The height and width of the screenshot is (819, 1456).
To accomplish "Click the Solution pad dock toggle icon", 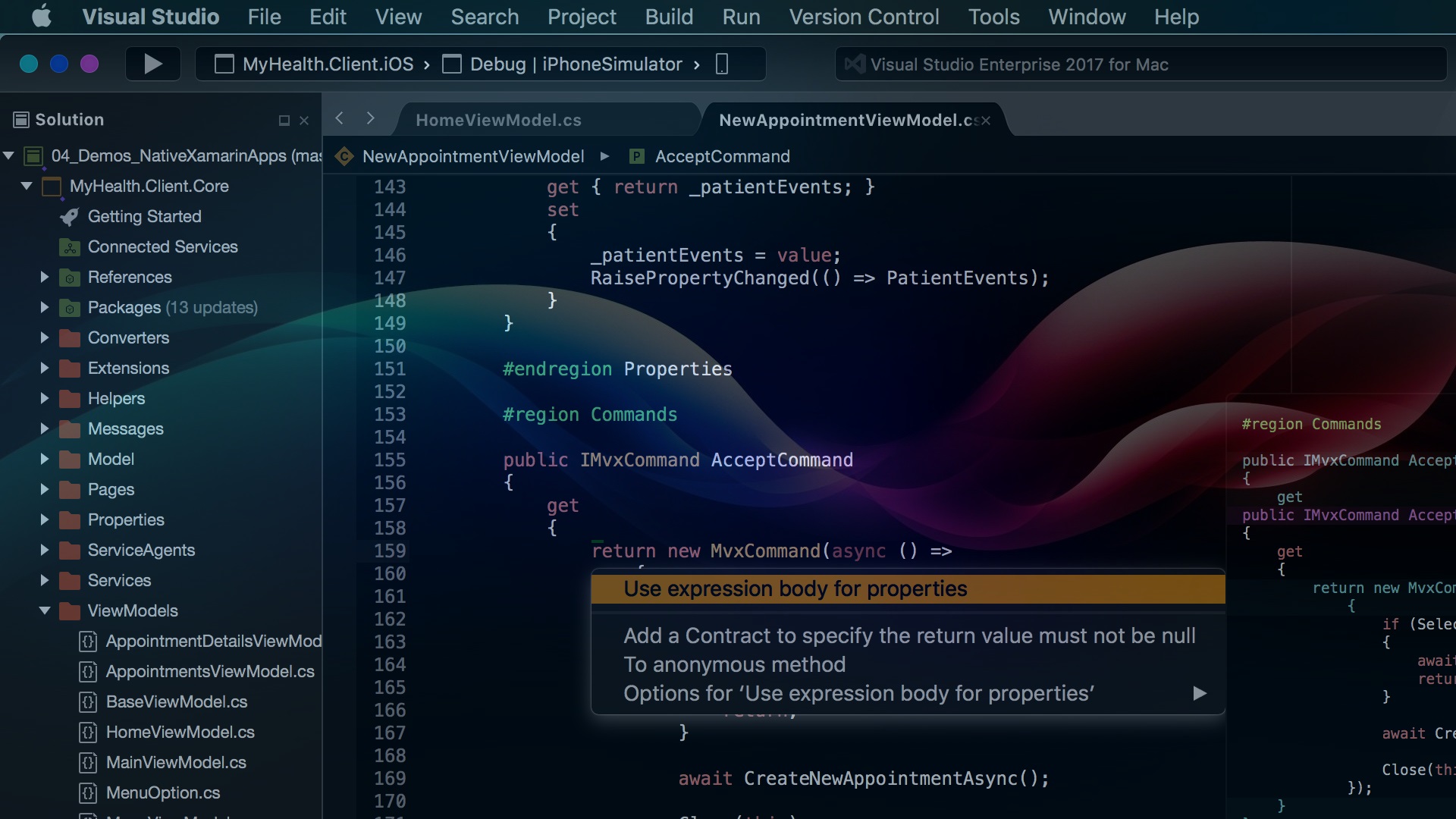I will pyautogui.click(x=284, y=121).
